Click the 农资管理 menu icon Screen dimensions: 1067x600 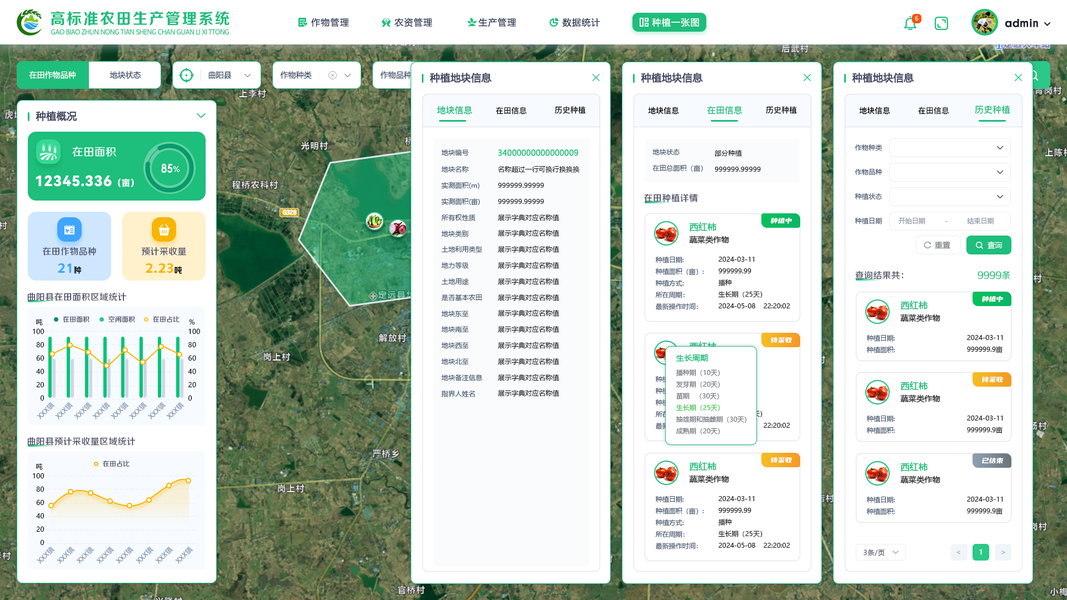tap(386, 22)
